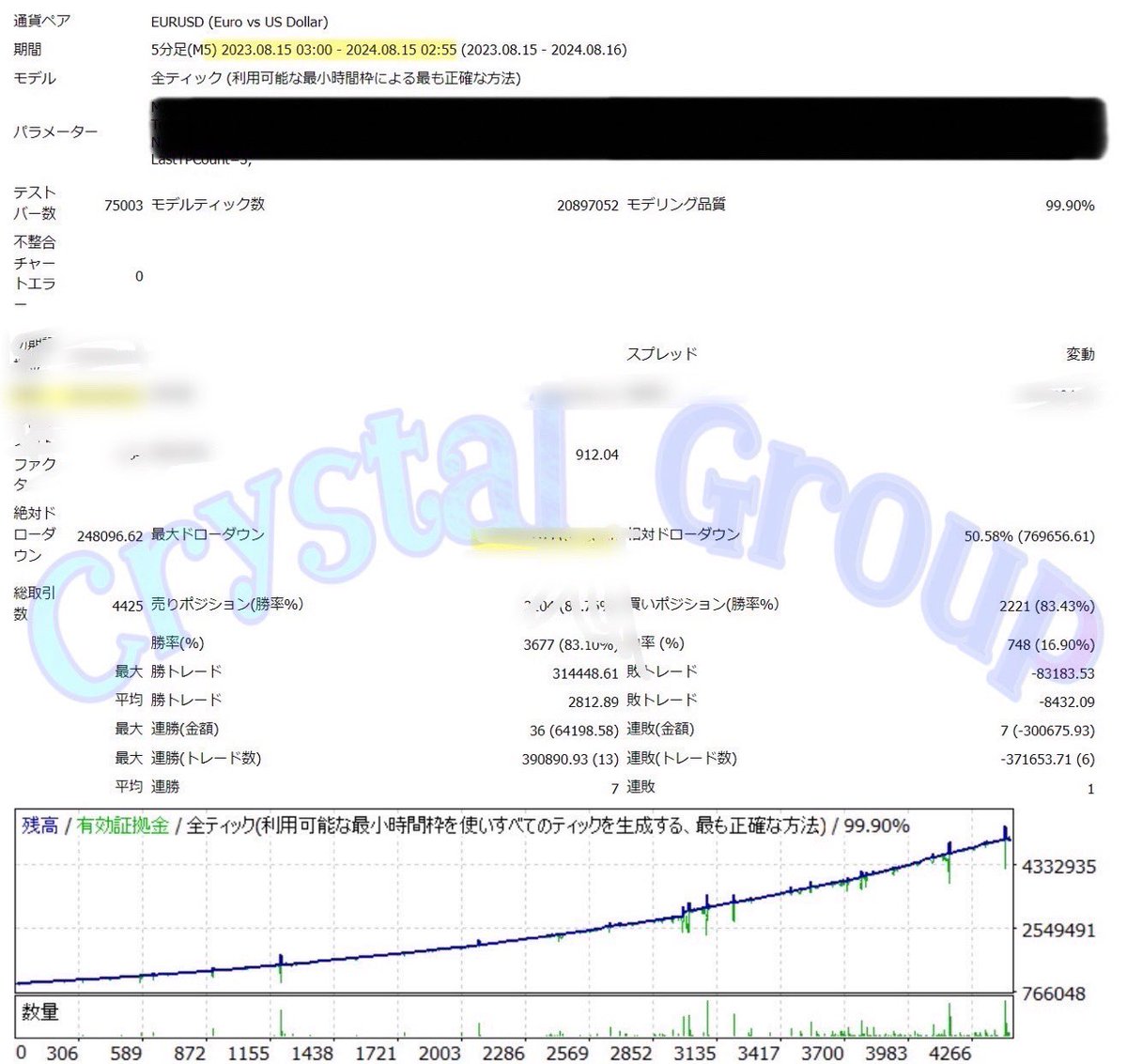
Task: Select the value '912.04'
Action: (597, 455)
